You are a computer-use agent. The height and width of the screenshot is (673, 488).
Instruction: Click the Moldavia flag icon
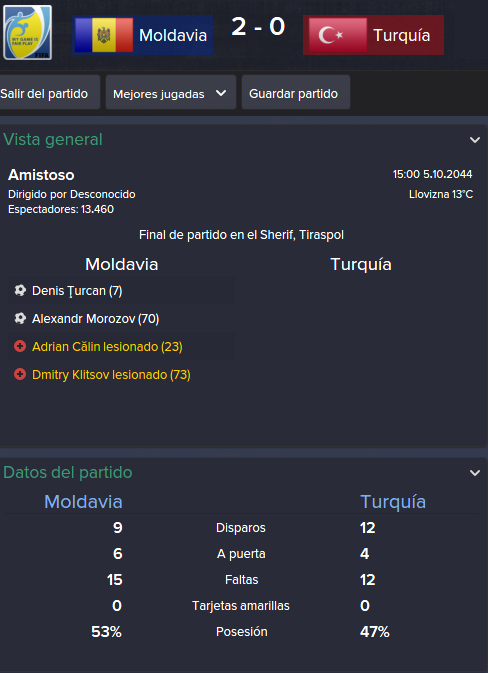(104, 35)
